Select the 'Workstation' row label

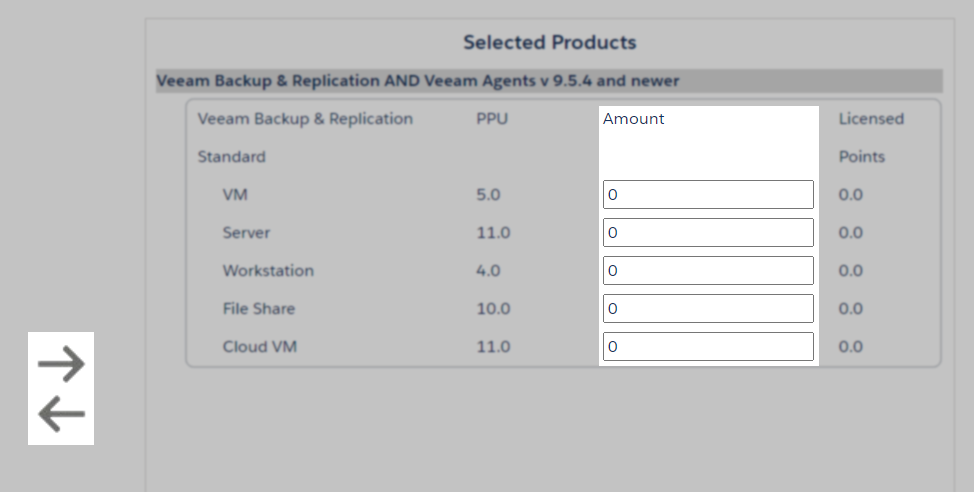268,270
